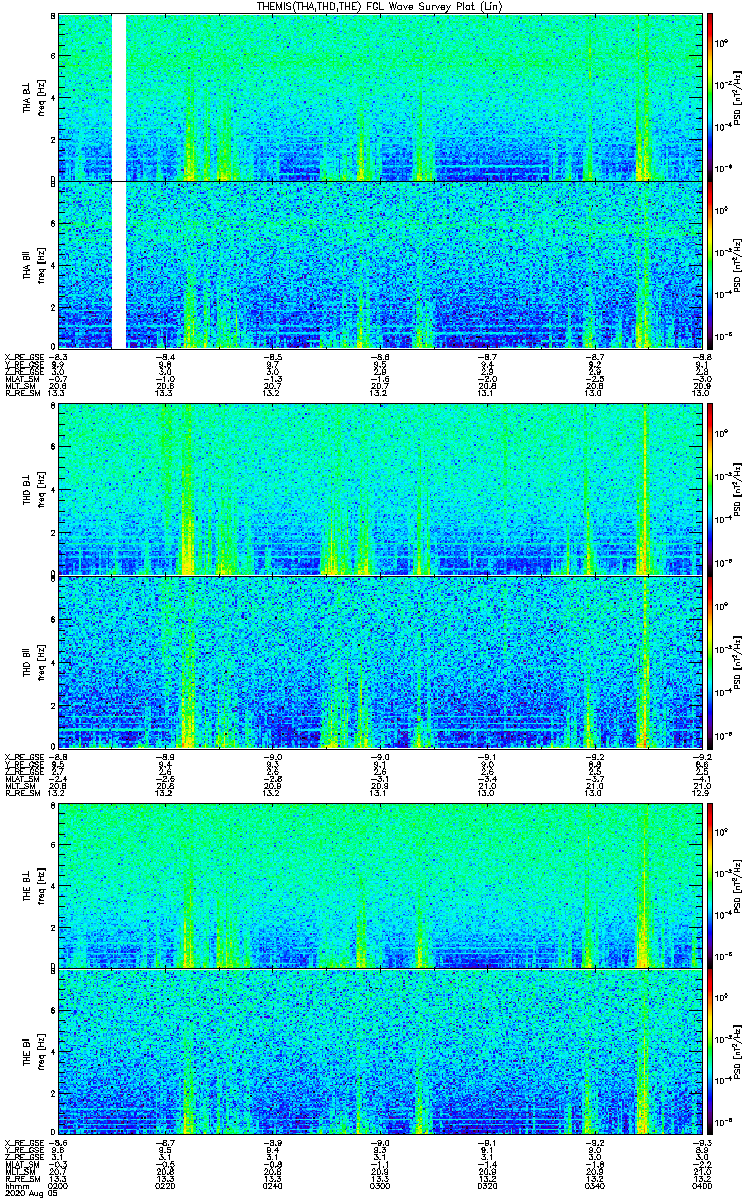Click the THD B⊥ spectrogram panel
This screenshot has height=1200, width=750.
382,489
